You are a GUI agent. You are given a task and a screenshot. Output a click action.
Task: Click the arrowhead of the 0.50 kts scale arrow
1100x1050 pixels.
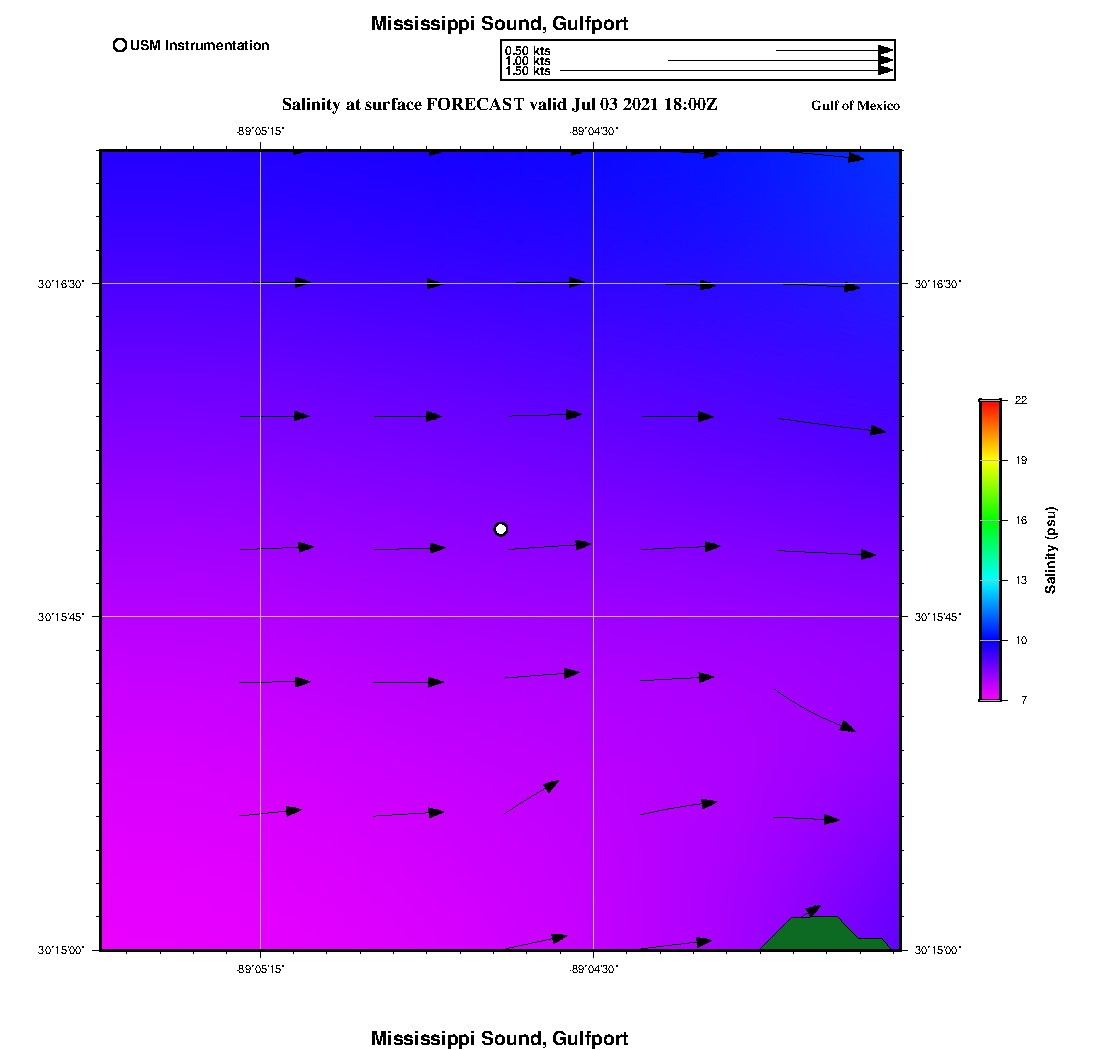(x=885, y=50)
